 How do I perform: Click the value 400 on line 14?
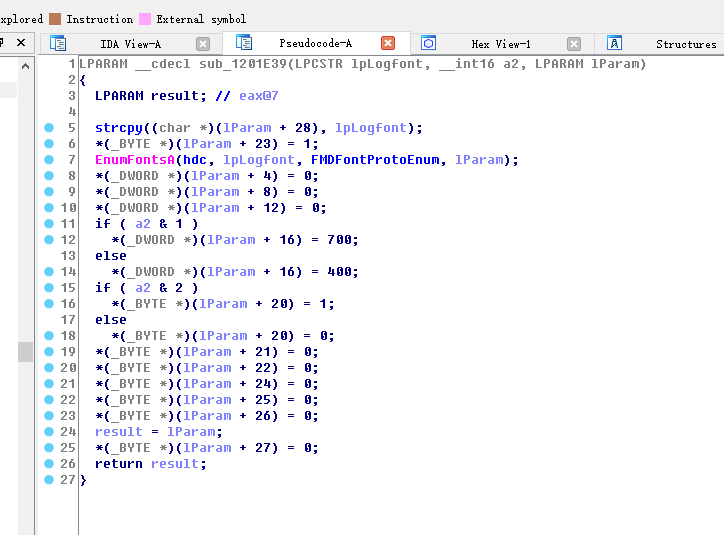(x=339, y=271)
